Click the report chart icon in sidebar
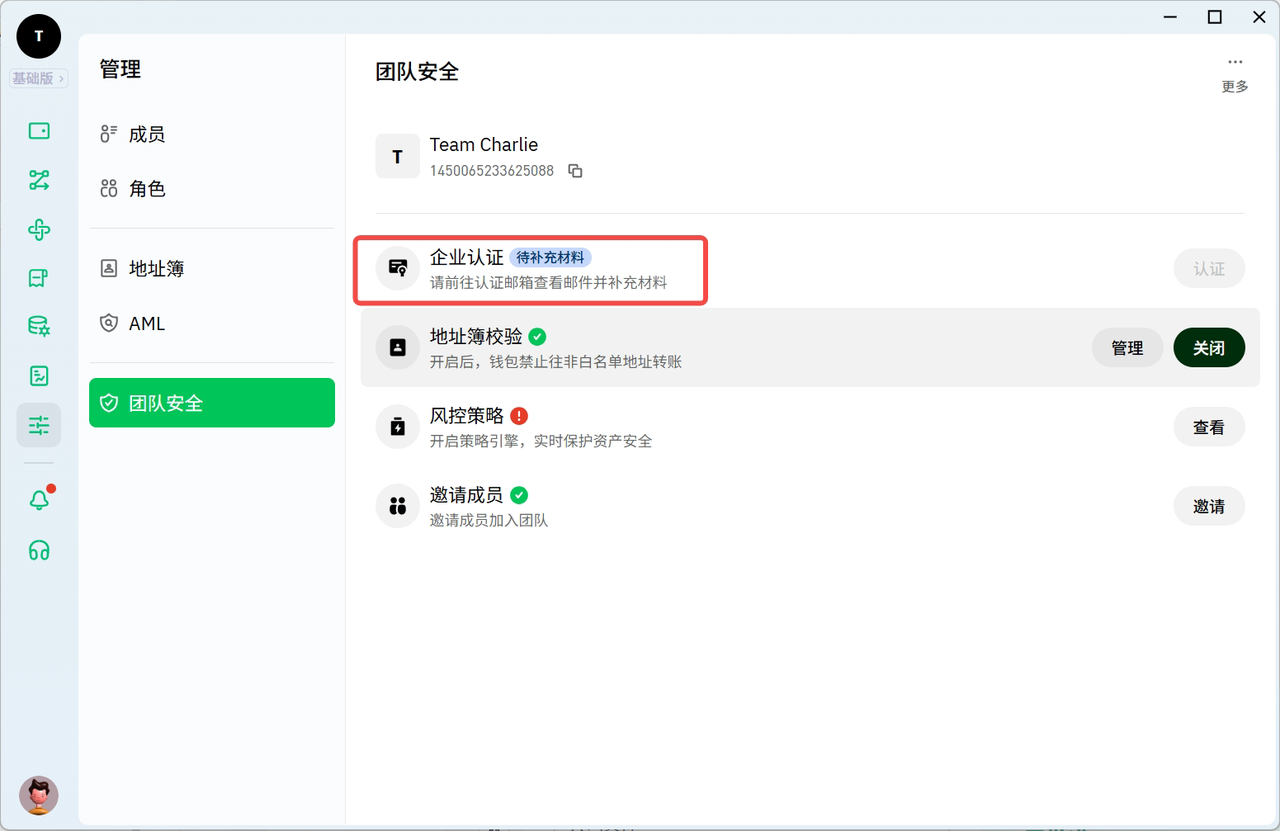The width and height of the screenshot is (1280, 831). (x=39, y=376)
